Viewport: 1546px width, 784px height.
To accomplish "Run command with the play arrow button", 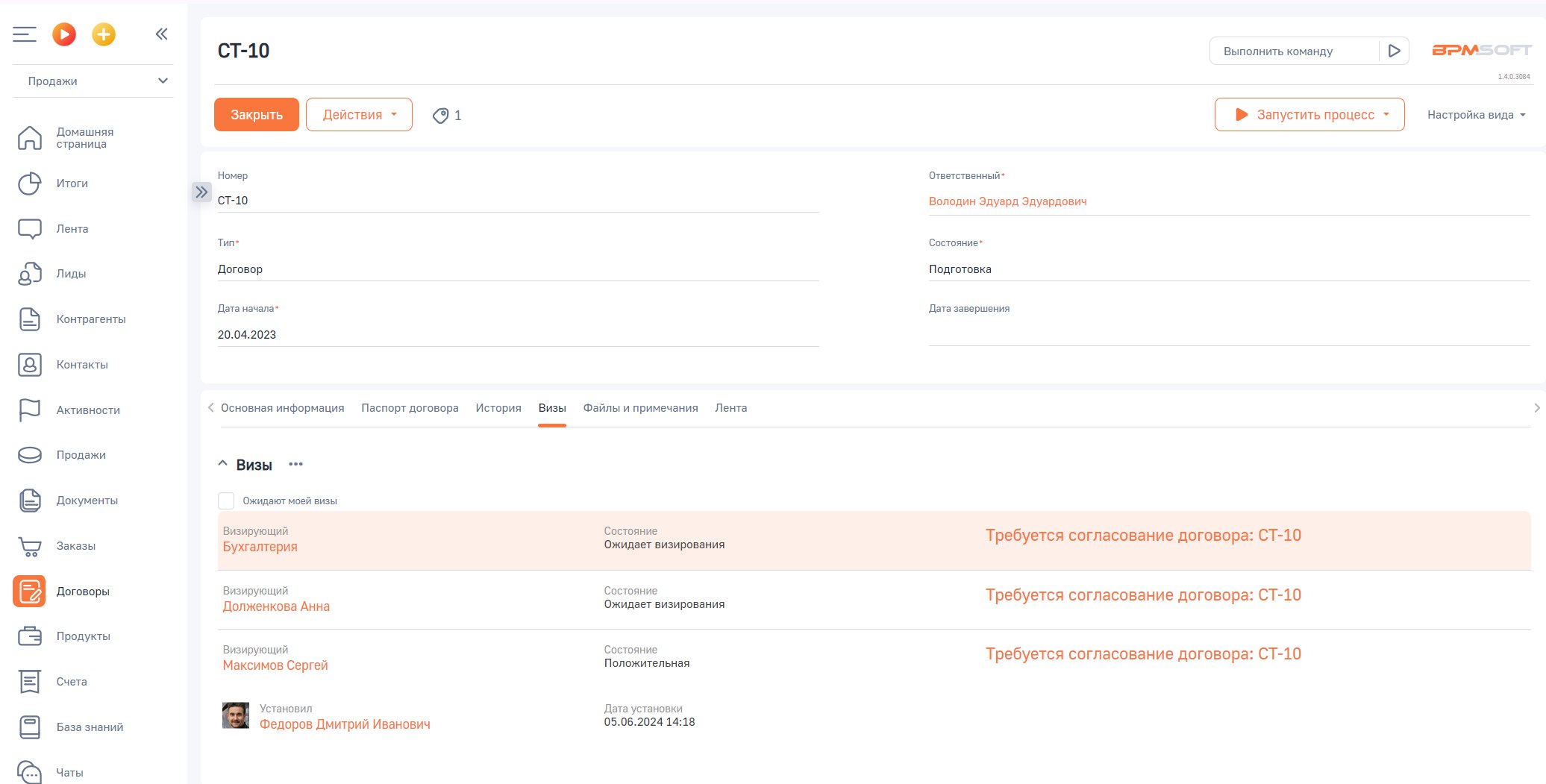I will pos(1394,51).
